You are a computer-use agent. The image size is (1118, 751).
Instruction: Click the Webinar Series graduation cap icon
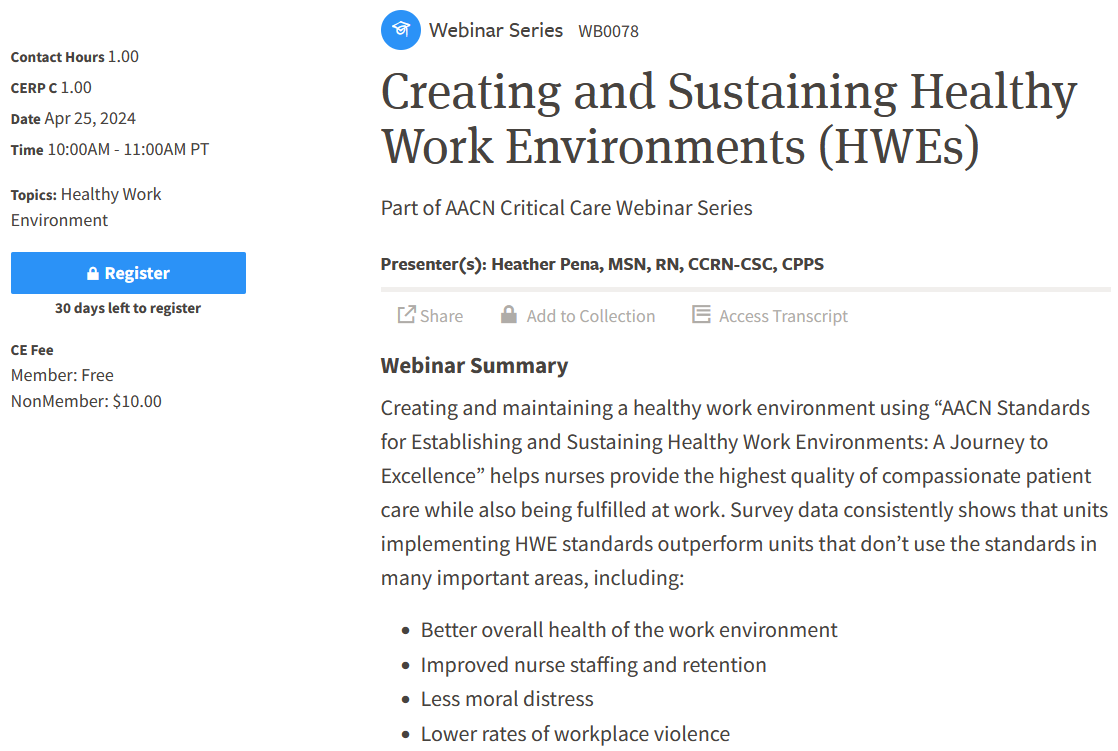[400, 29]
